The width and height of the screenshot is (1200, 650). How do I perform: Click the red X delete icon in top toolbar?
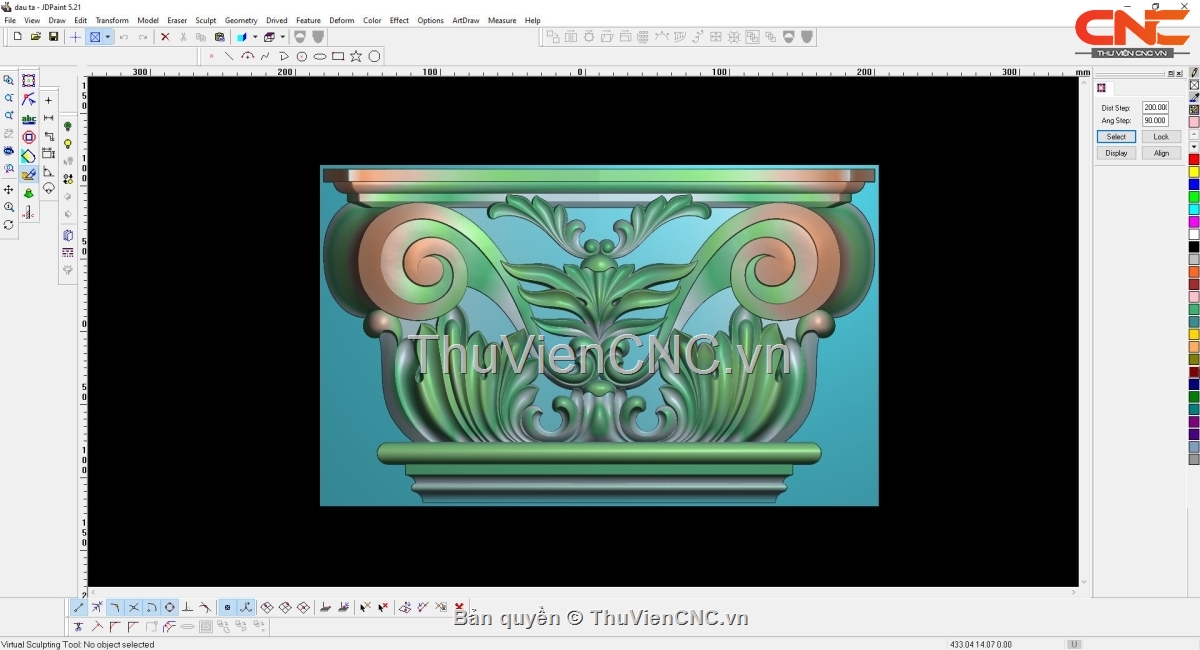(x=165, y=37)
